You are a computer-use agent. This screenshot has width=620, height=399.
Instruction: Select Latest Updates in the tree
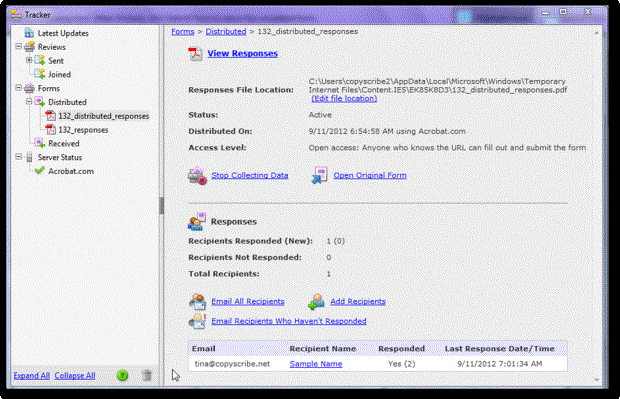pyautogui.click(x=63, y=34)
